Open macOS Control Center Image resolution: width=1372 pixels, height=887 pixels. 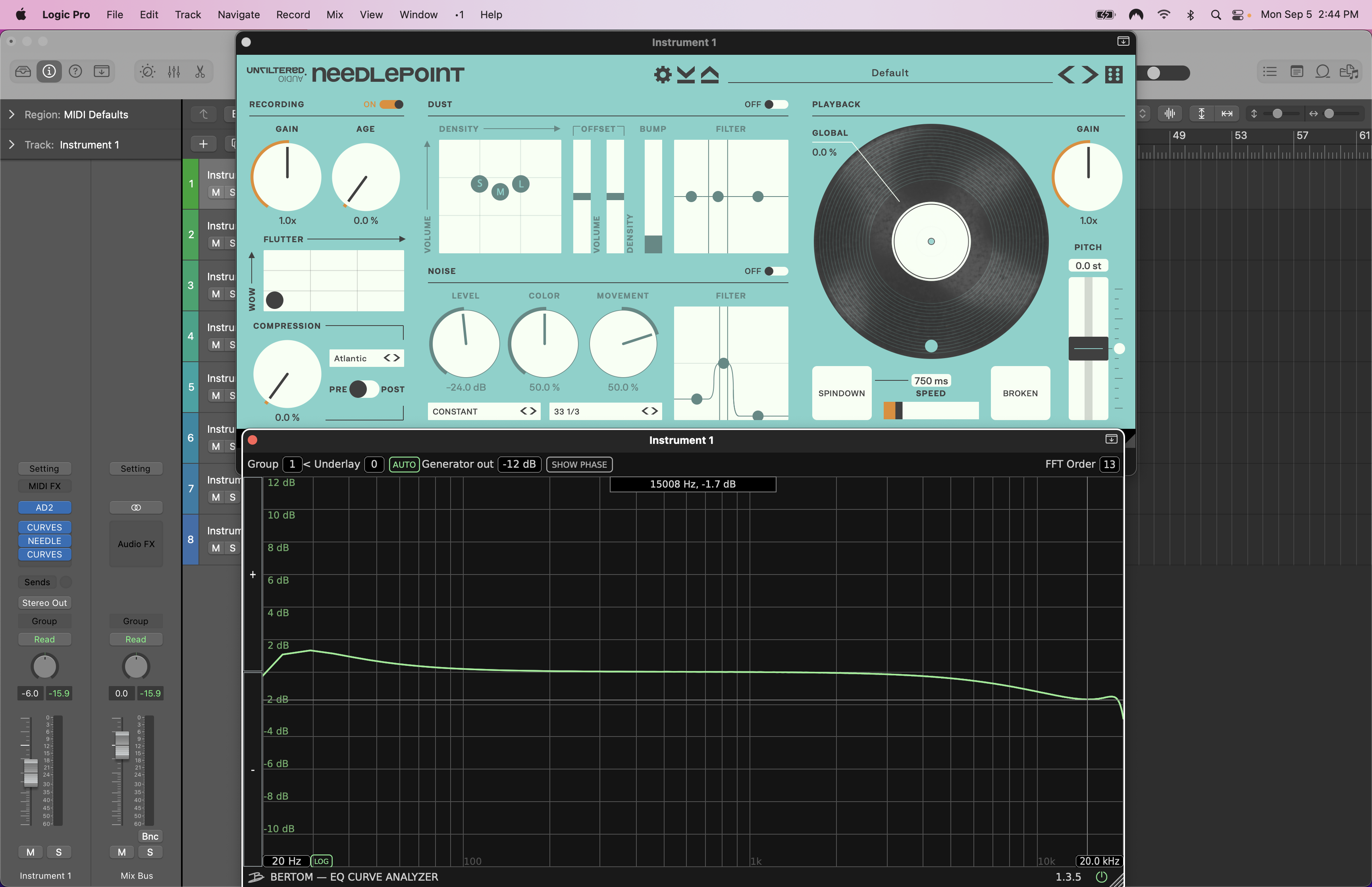(x=1238, y=15)
